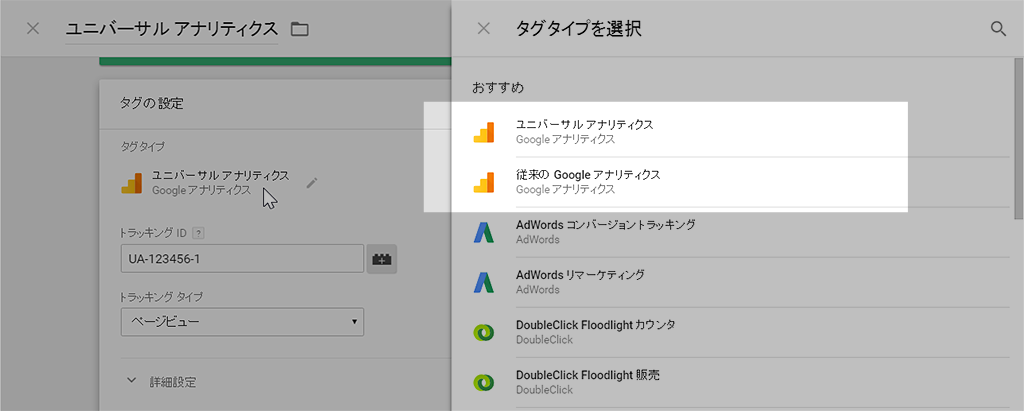This screenshot has height=411, width=1024.
Task: Click the DoubleClick Floodlight カウンタ logo
Action: click(x=484, y=332)
